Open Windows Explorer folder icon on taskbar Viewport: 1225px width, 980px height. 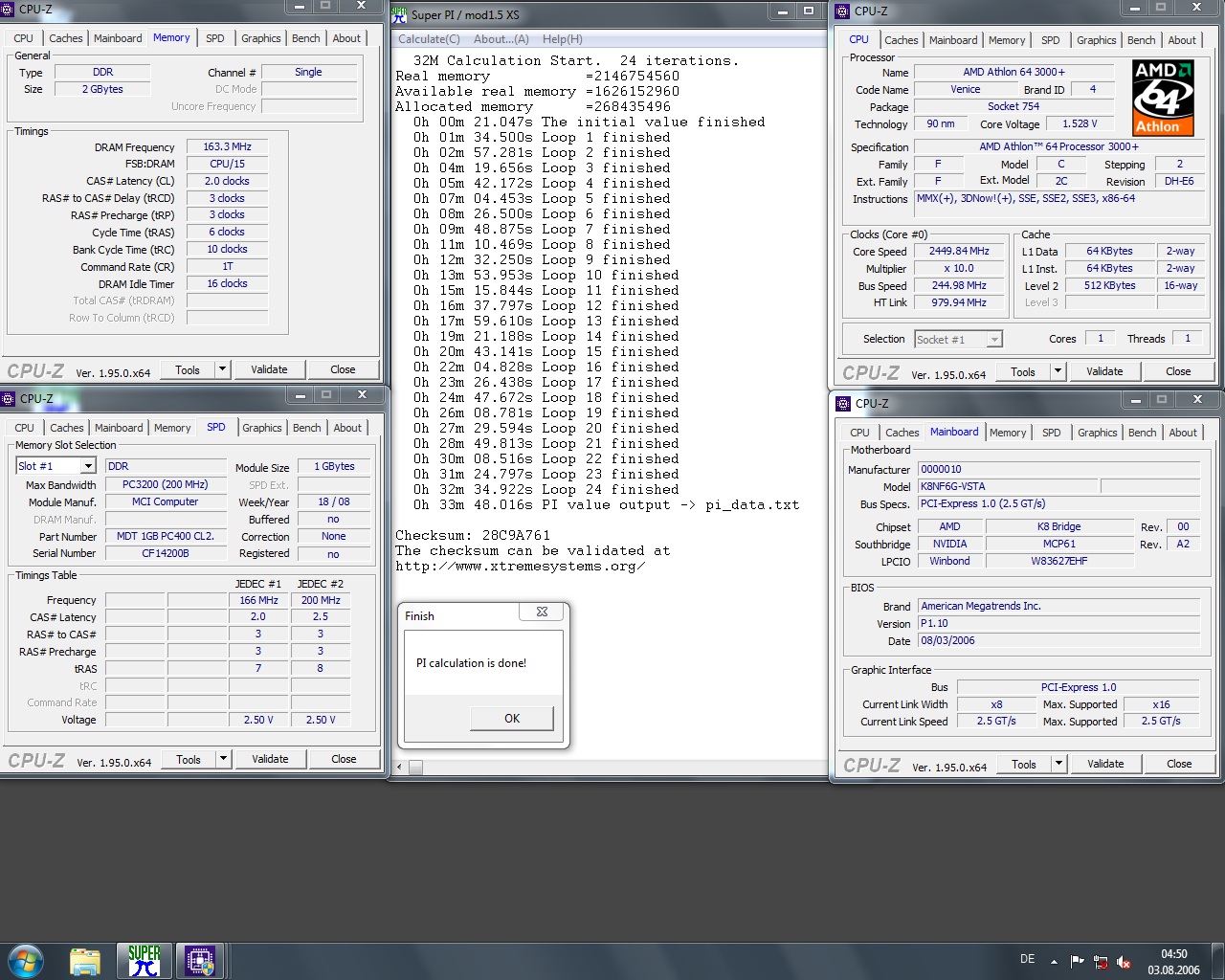pos(85,961)
